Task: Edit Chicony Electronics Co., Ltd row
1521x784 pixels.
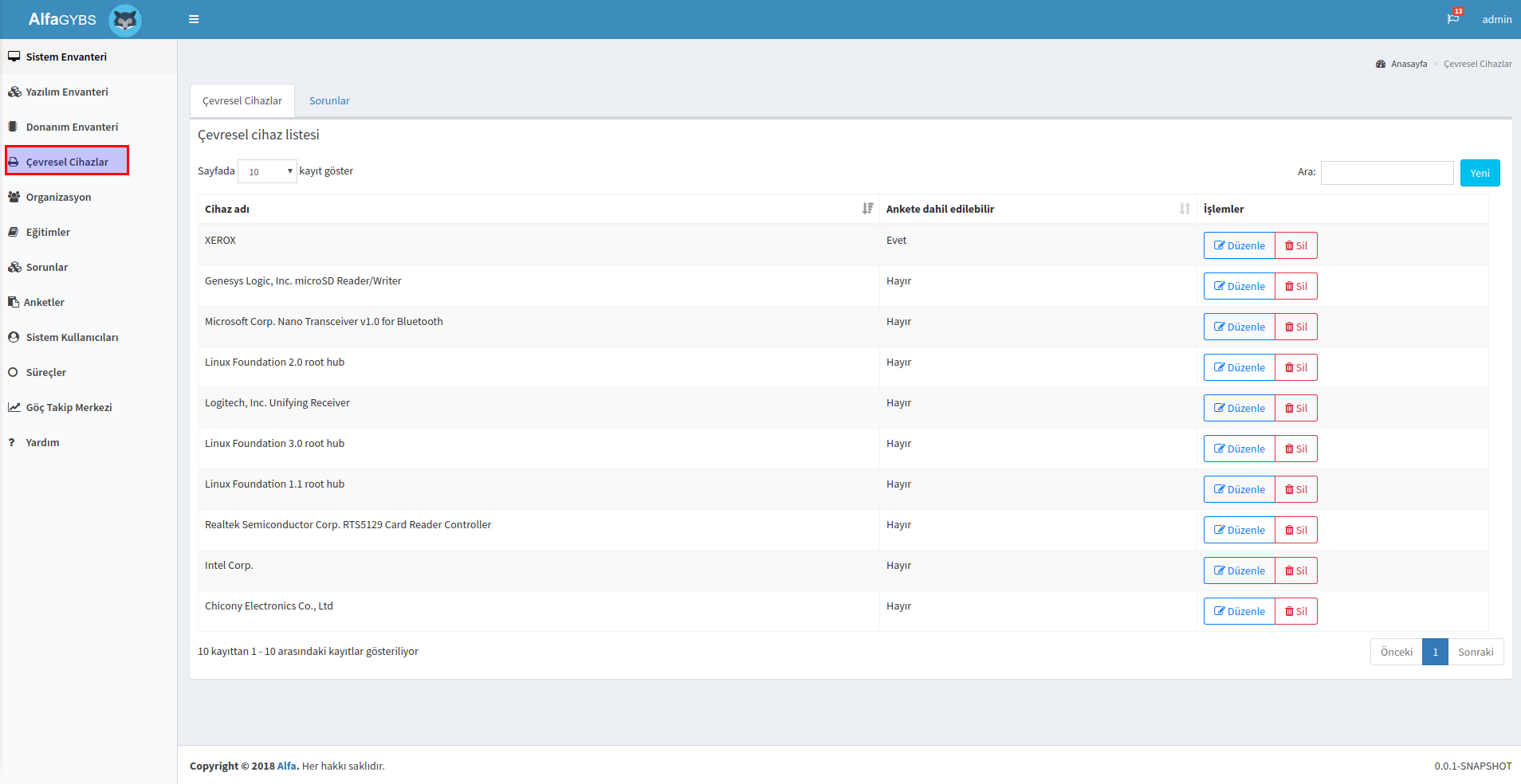Action: [x=1240, y=611]
